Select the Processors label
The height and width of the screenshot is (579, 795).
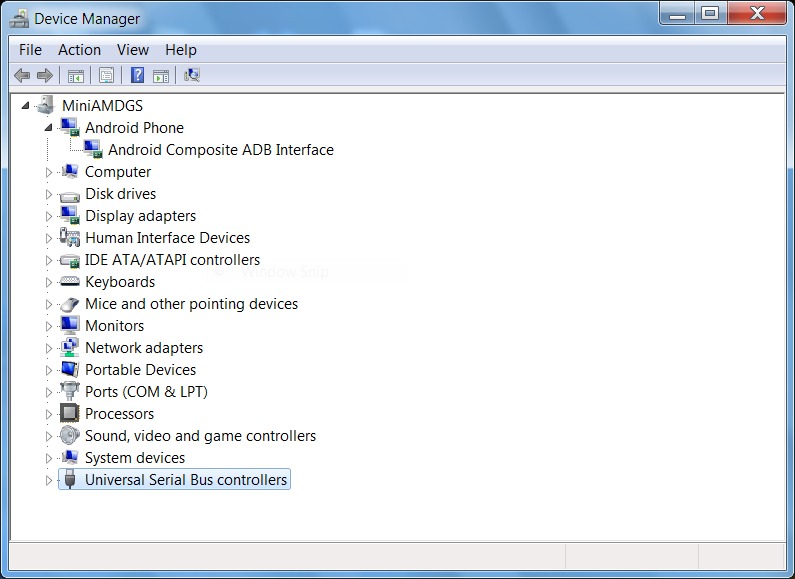[x=120, y=414]
